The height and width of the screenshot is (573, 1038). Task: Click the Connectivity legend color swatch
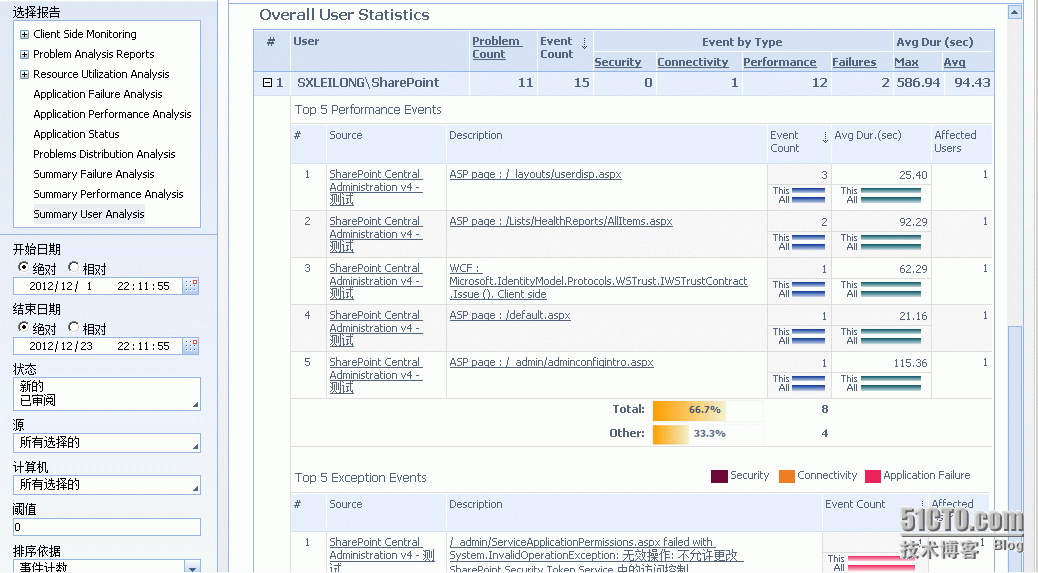pyautogui.click(x=786, y=476)
